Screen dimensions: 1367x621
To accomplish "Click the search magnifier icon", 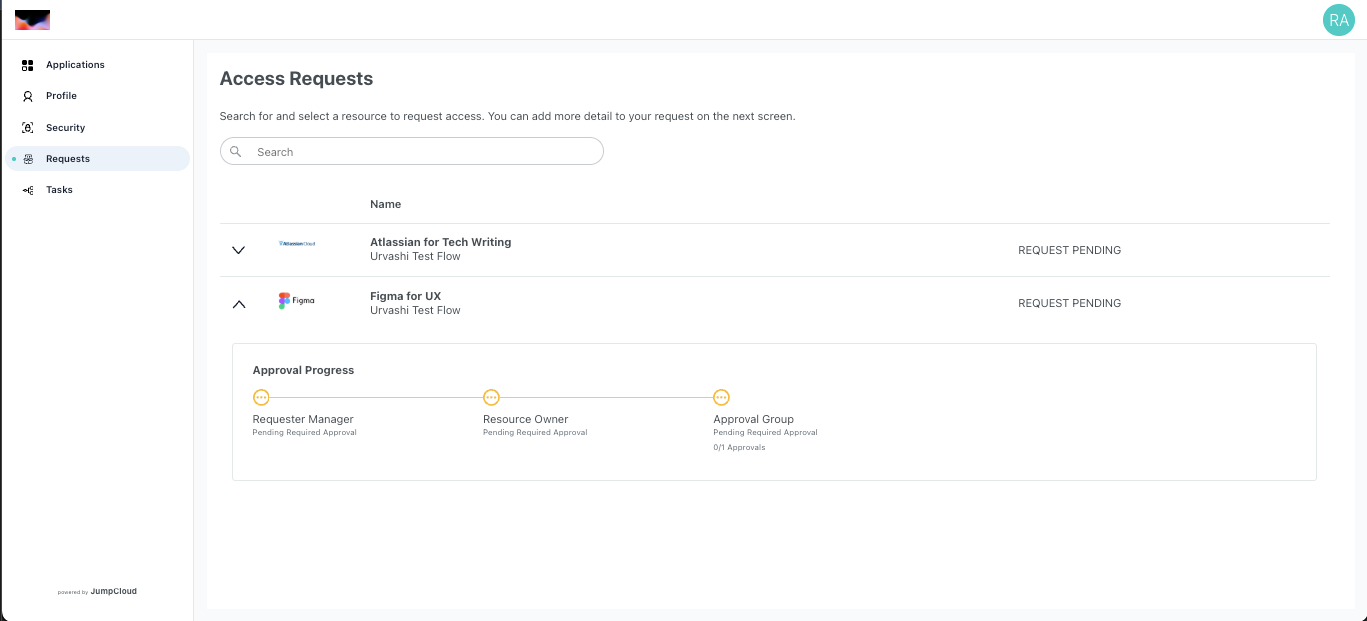I will (x=236, y=152).
